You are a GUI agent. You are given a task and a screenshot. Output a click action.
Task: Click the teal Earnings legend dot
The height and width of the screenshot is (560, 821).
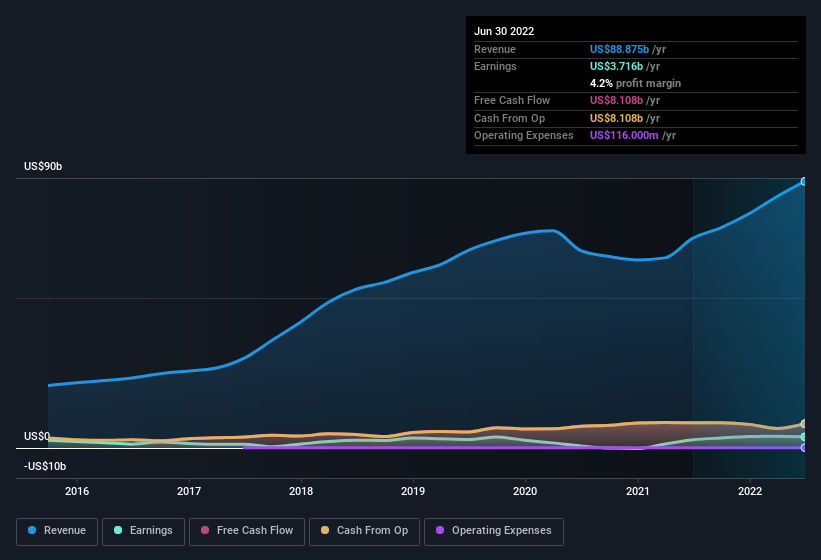118,530
